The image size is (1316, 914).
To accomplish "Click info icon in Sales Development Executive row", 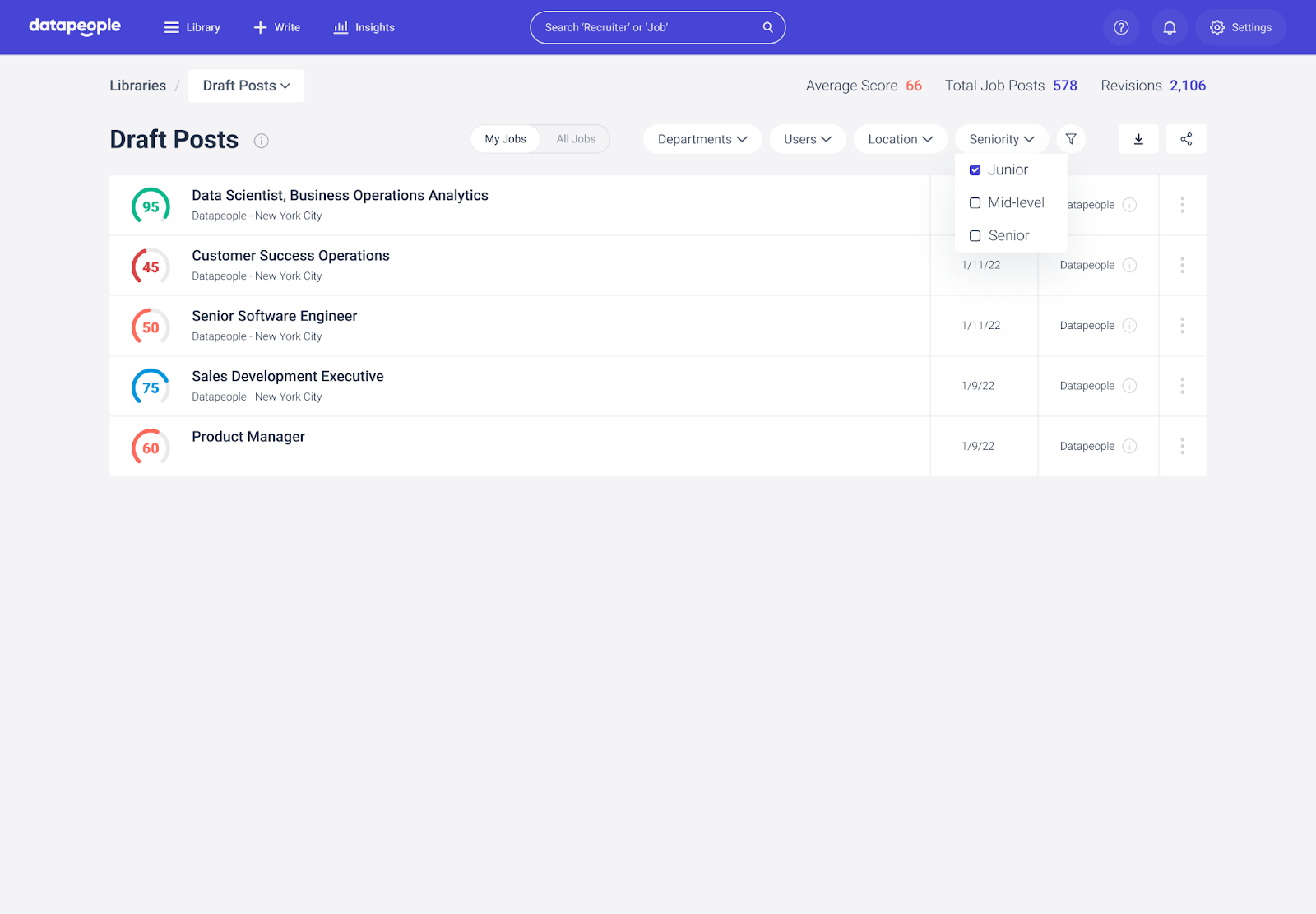I will tap(1130, 386).
